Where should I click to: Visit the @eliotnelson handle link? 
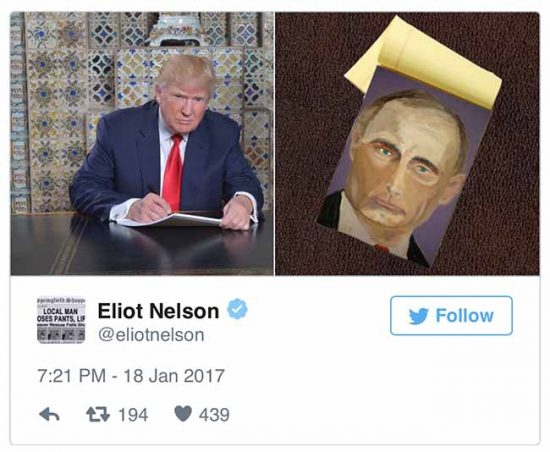click(151, 335)
